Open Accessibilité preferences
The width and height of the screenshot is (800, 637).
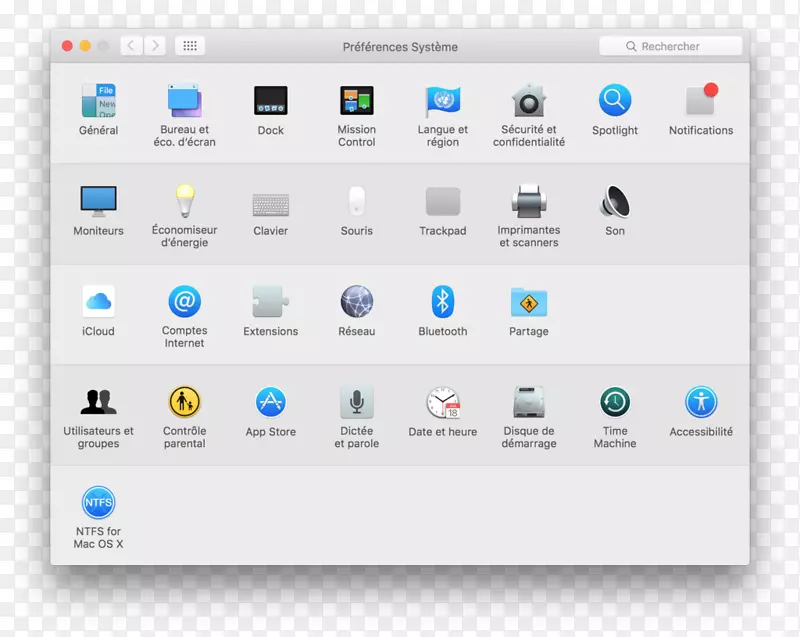pyautogui.click(x=700, y=403)
